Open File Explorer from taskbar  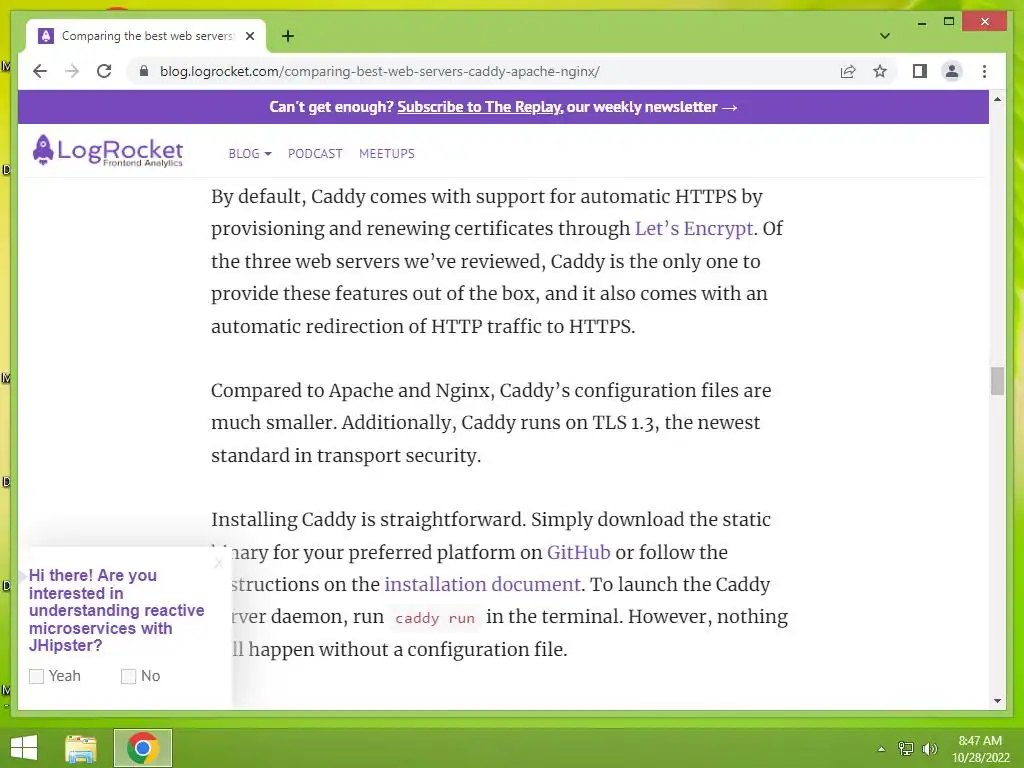[x=81, y=748]
